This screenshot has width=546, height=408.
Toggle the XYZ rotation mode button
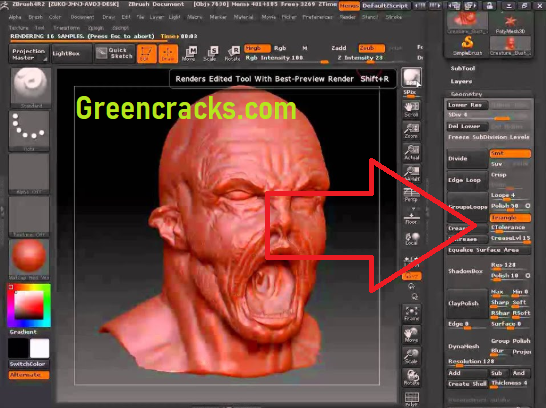(411, 276)
